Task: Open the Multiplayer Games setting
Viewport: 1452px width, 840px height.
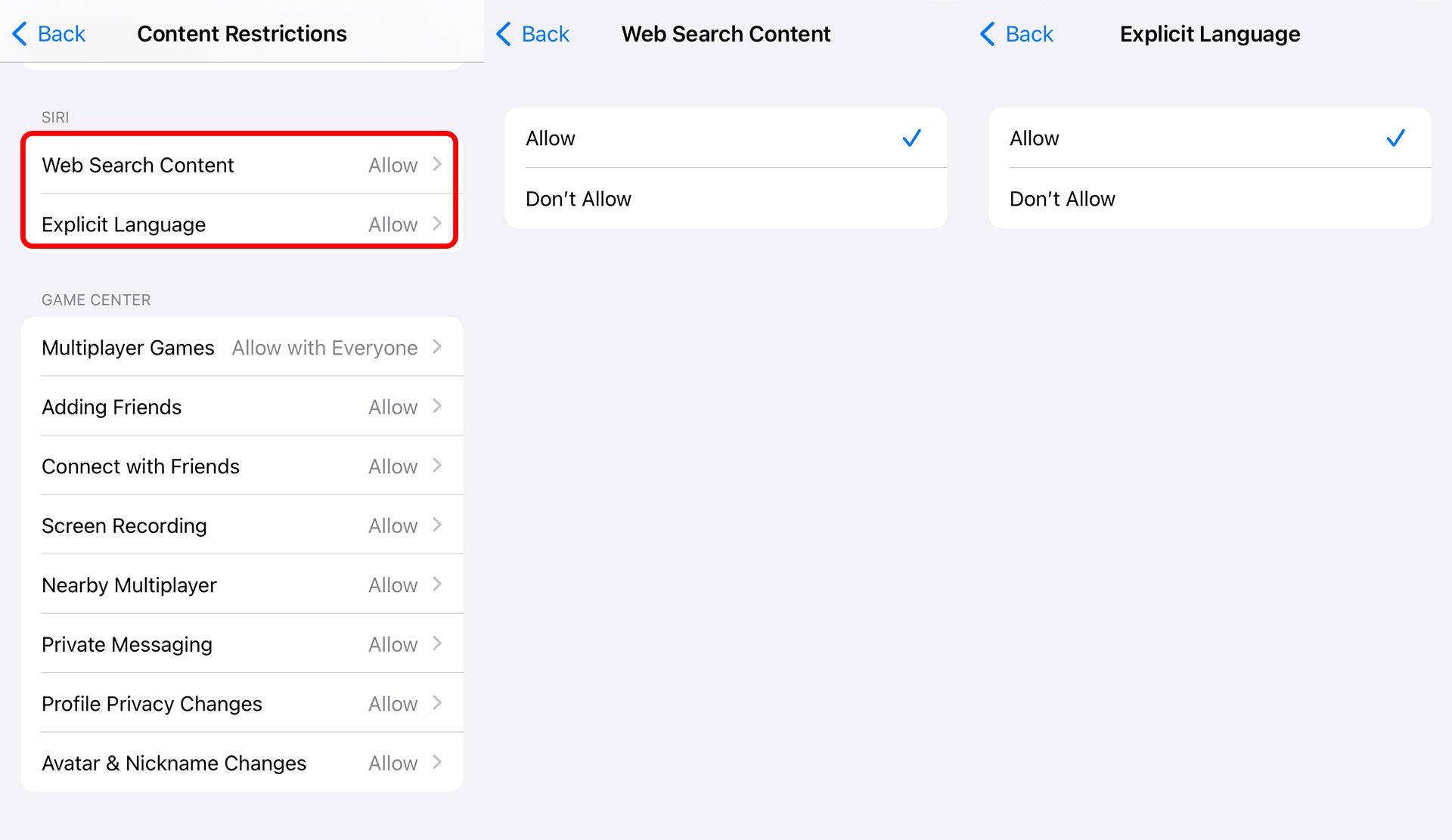Action: (242, 347)
